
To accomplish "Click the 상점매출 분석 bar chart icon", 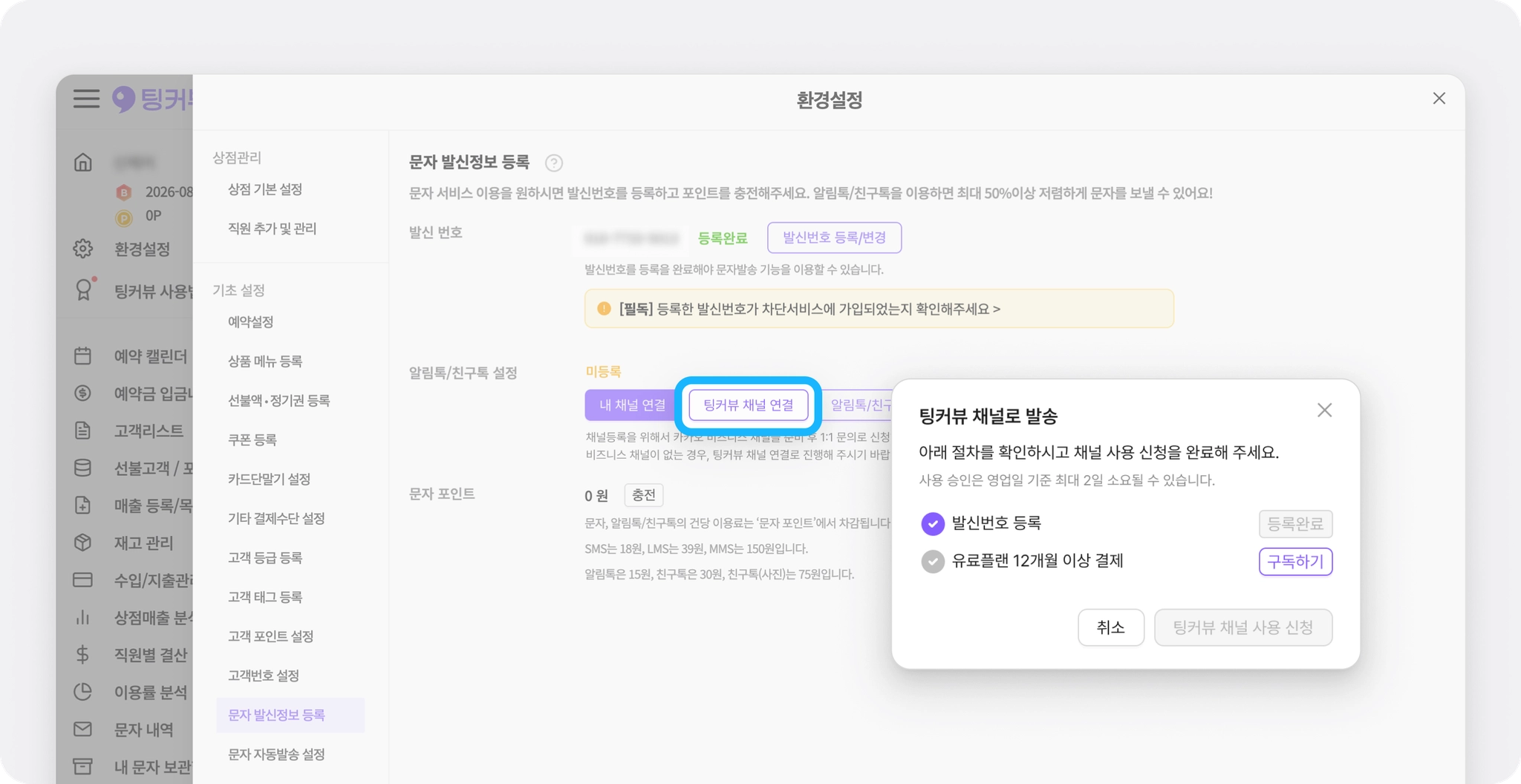I will [83, 617].
